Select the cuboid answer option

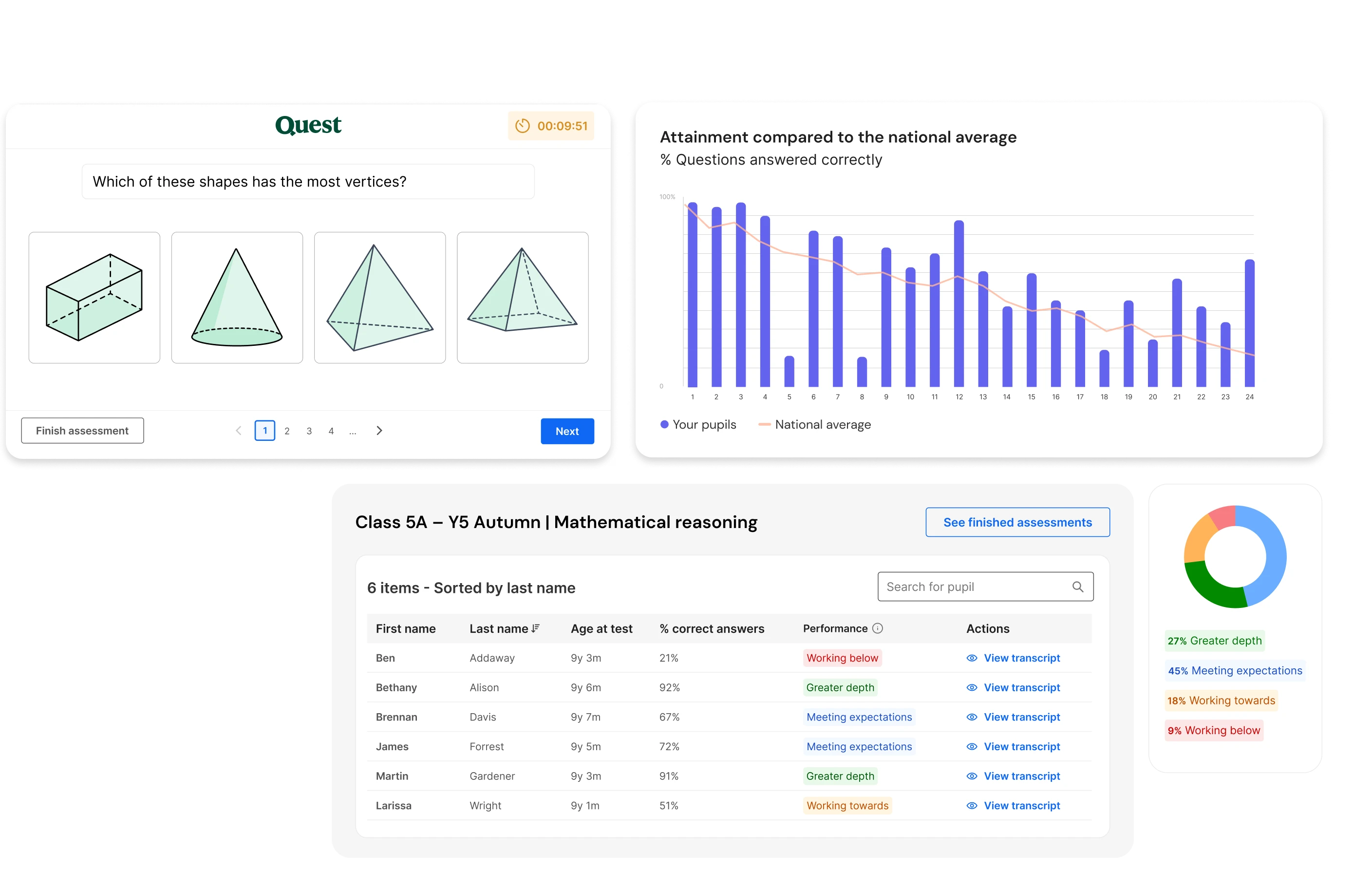click(94, 298)
